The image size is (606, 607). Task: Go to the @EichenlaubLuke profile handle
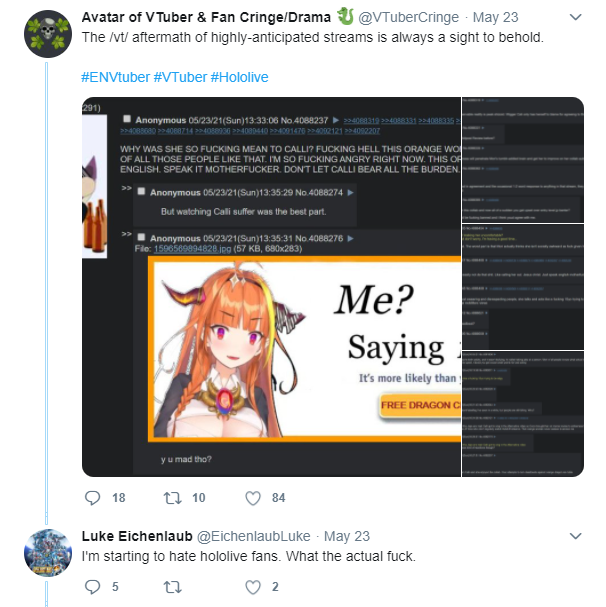point(254,536)
